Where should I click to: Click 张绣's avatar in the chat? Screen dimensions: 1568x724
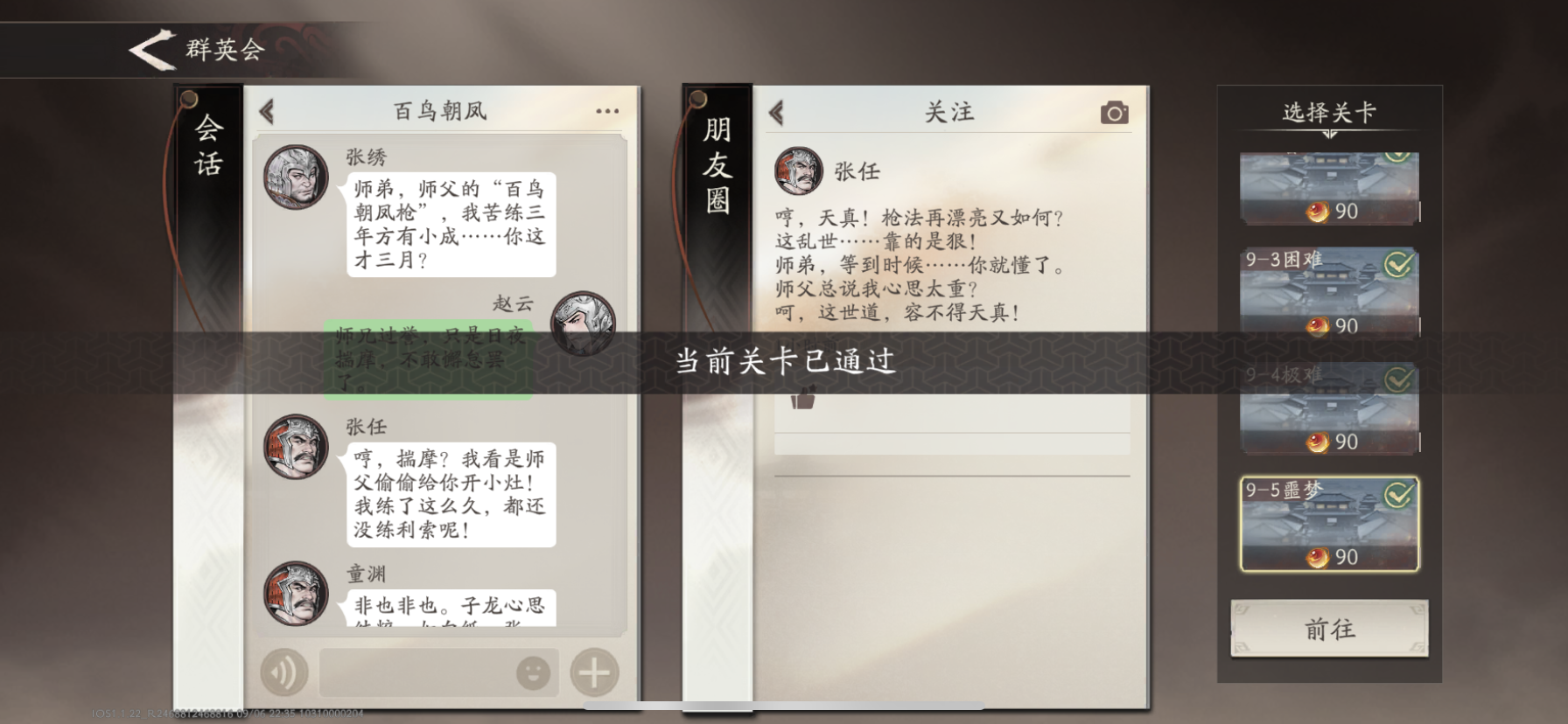296,177
